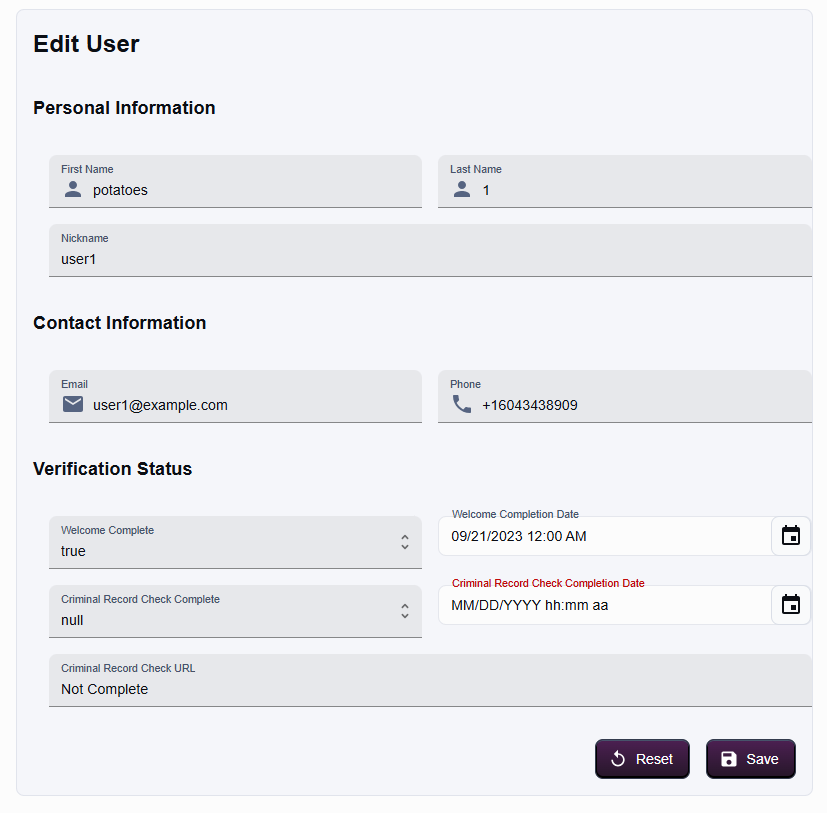Click the MM/DD/YYYY placeholder date input
This screenshot has height=813, width=827.
(x=530, y=605)
